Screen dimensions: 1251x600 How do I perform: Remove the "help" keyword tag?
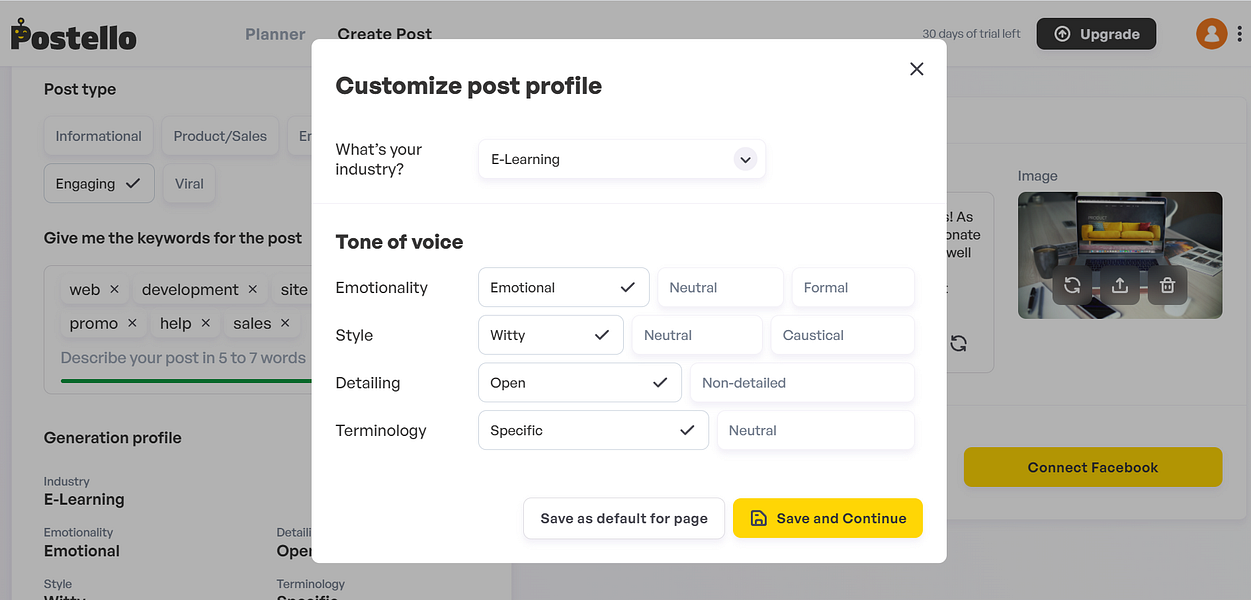205,323
